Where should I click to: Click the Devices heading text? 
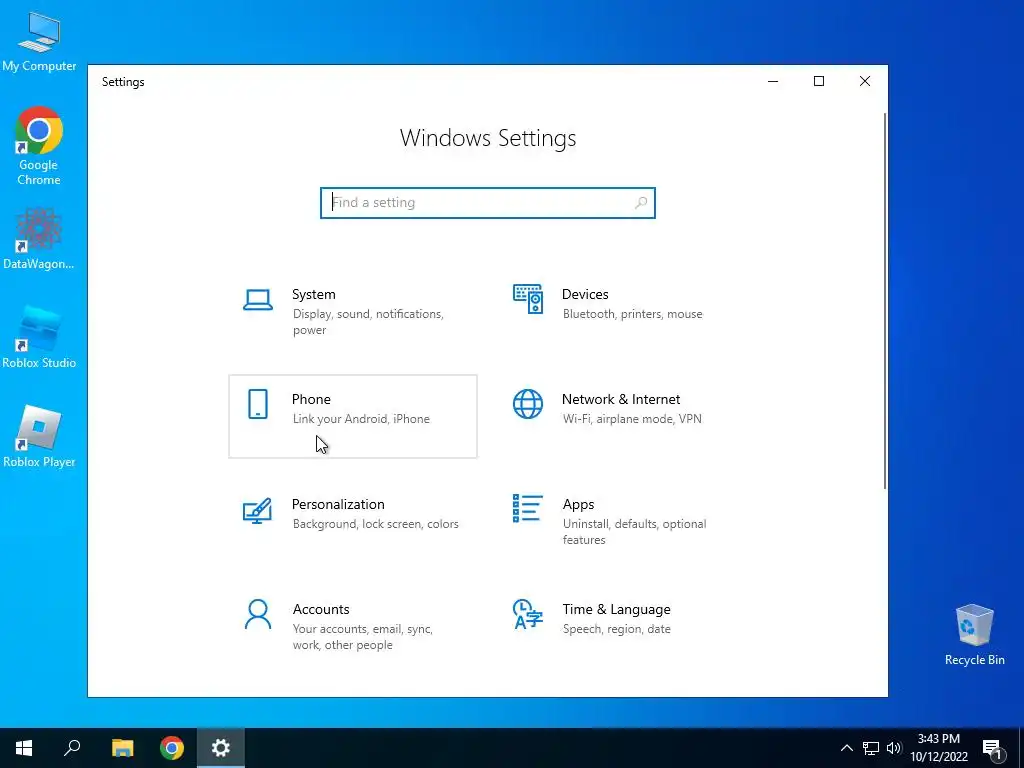585,295
